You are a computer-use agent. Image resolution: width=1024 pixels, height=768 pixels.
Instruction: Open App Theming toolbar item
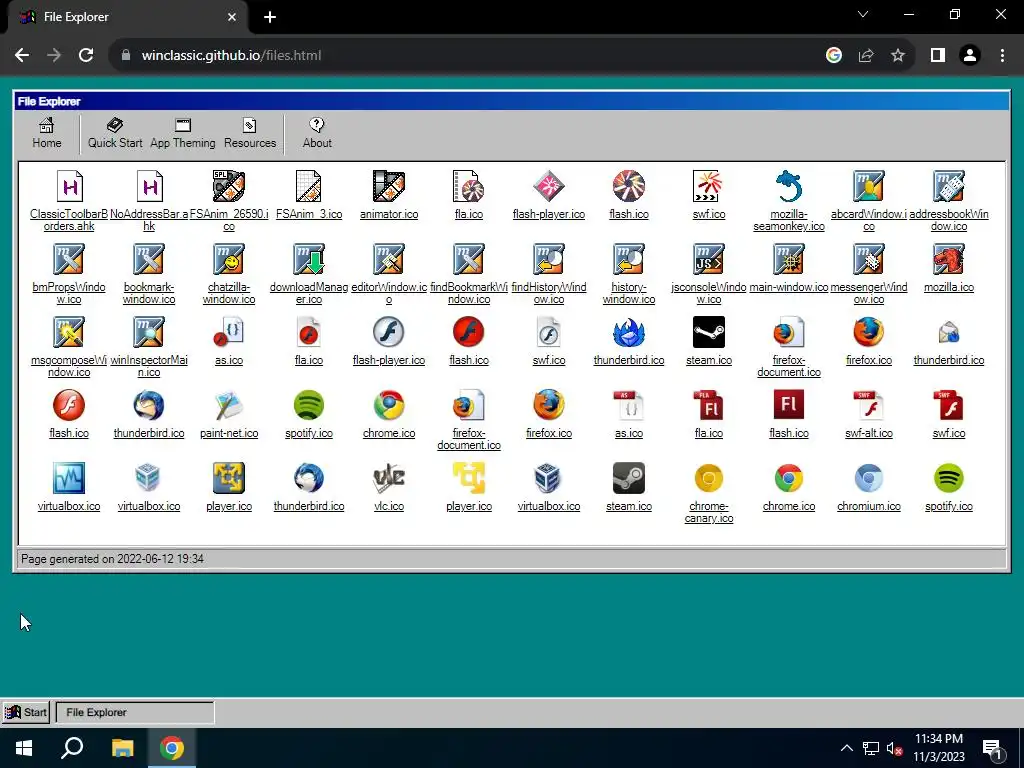point(183,134)
